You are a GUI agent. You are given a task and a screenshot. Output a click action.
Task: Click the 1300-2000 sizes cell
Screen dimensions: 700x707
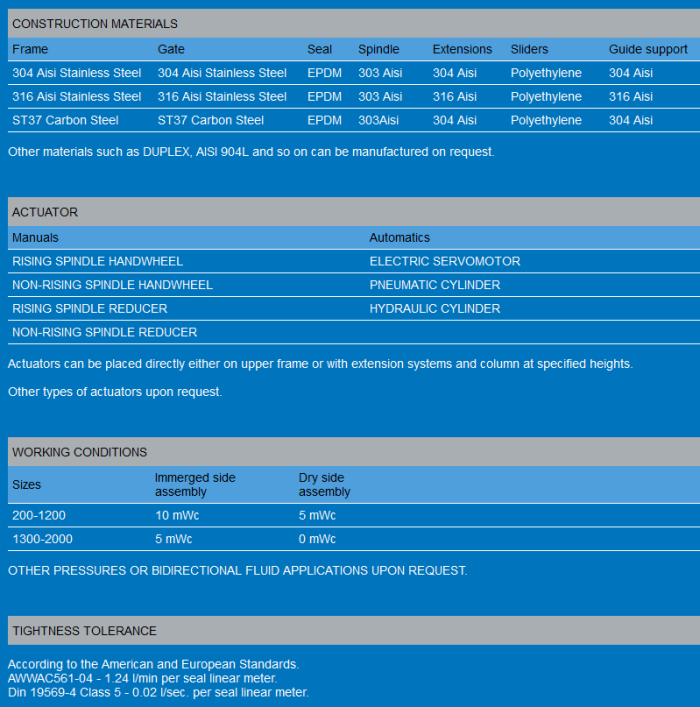click(42, 540)
